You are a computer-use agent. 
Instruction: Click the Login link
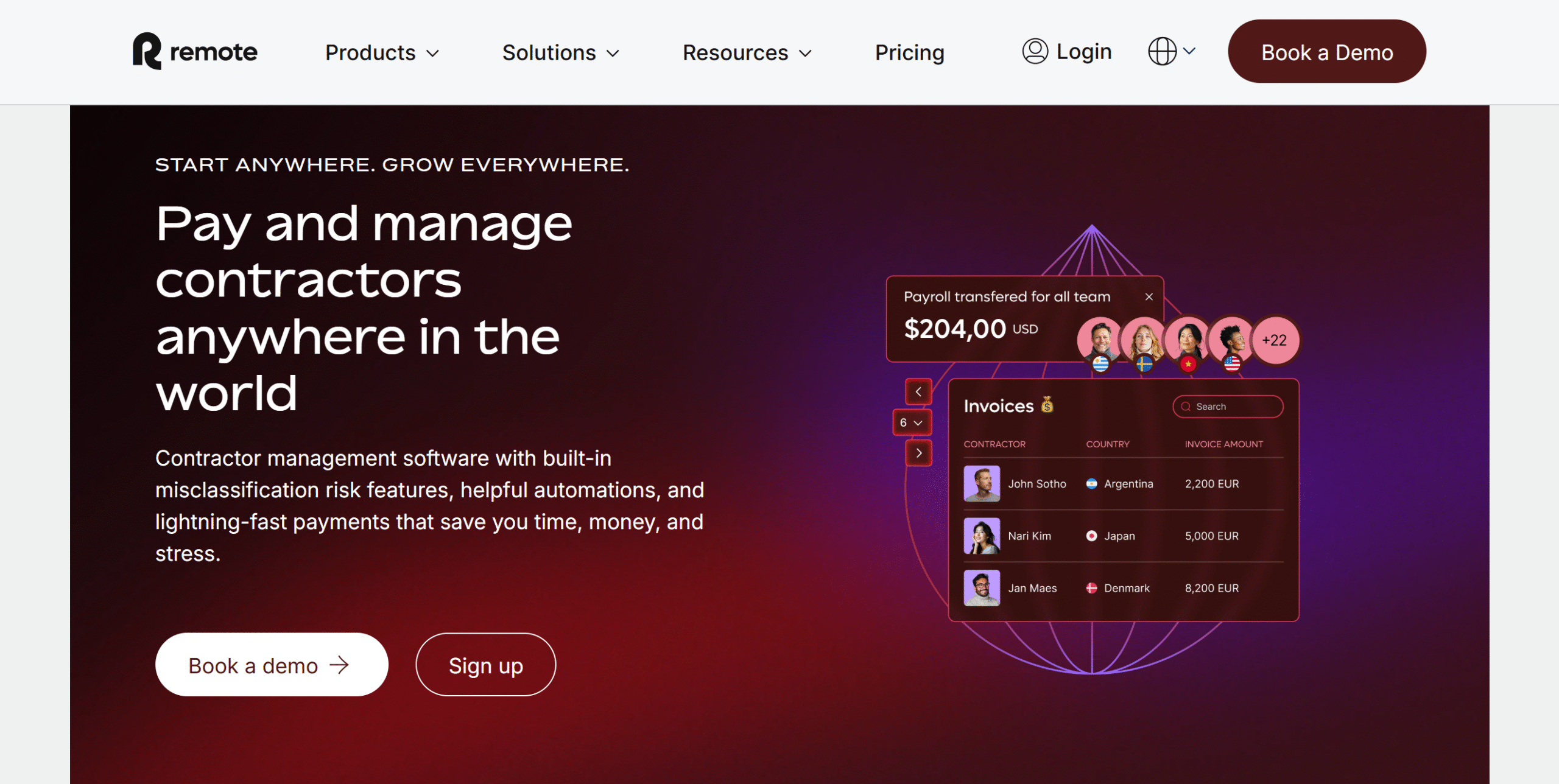[1083, 51]
